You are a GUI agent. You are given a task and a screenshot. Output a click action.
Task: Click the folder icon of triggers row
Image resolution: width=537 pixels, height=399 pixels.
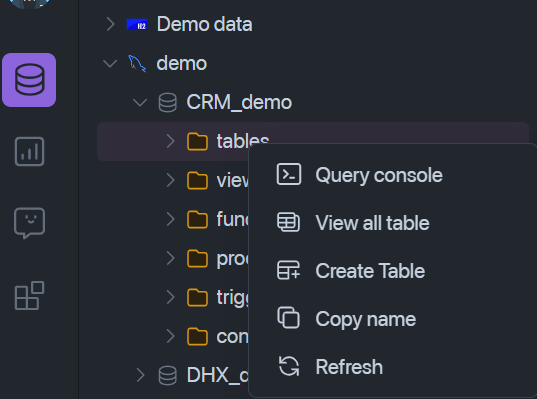click(198, 297)
